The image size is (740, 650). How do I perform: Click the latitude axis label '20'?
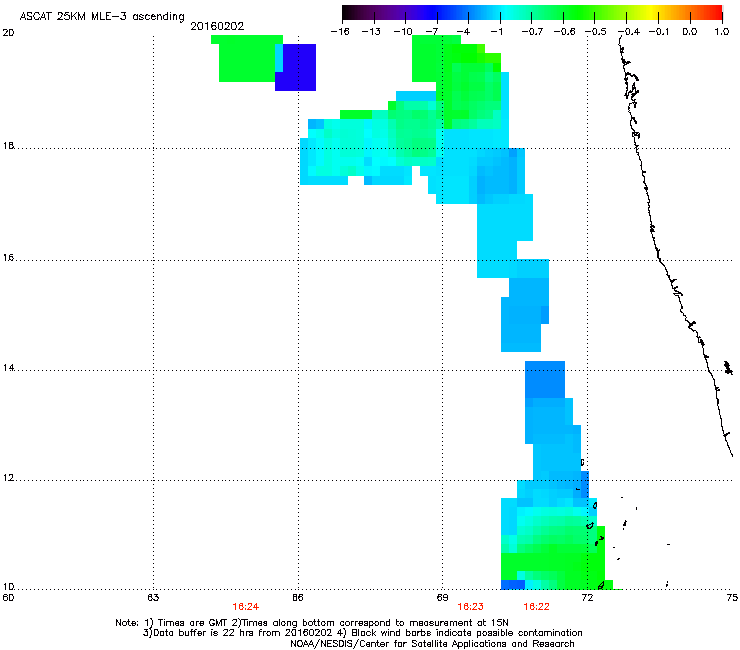tap(8, 33)
